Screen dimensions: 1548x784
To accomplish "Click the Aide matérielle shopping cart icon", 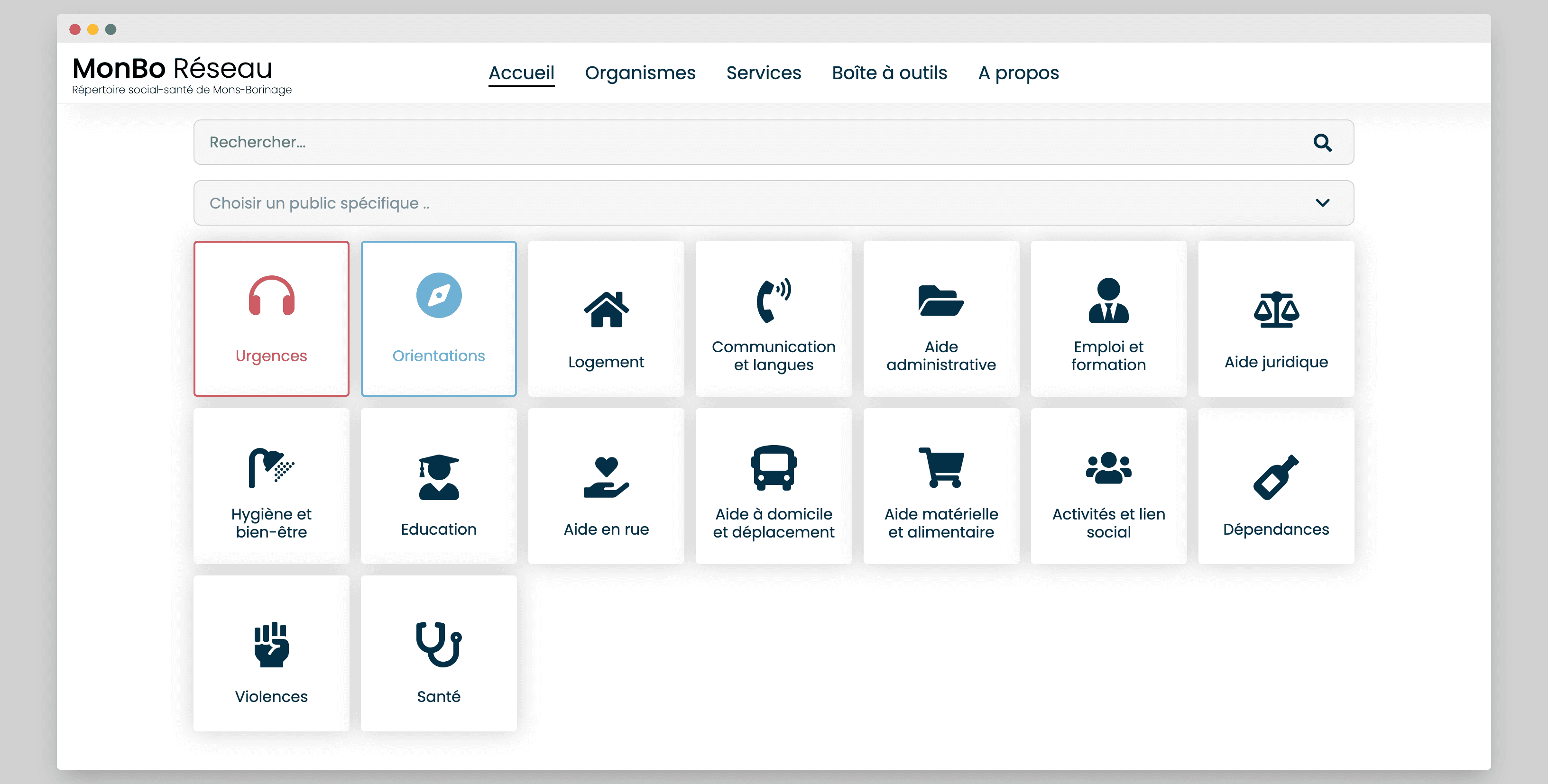I will point(941,467).
